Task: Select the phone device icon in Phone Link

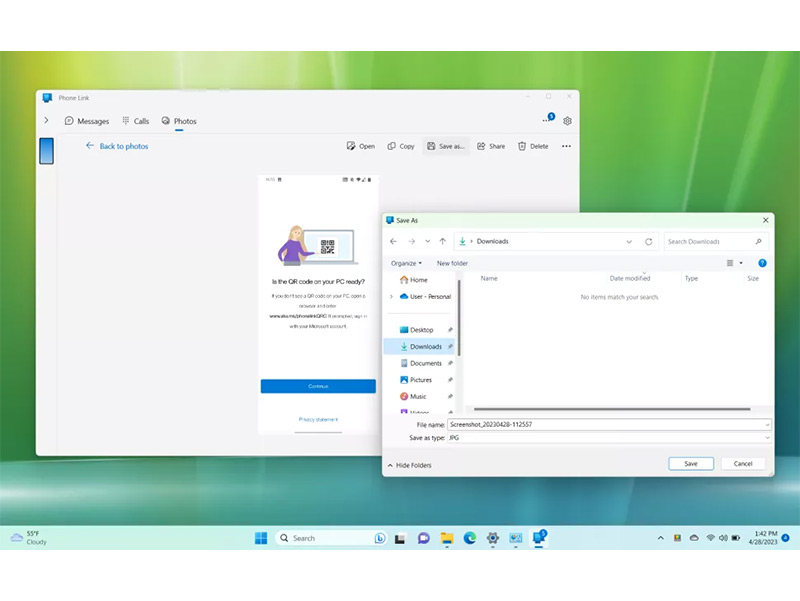Action: click(46, 151)
